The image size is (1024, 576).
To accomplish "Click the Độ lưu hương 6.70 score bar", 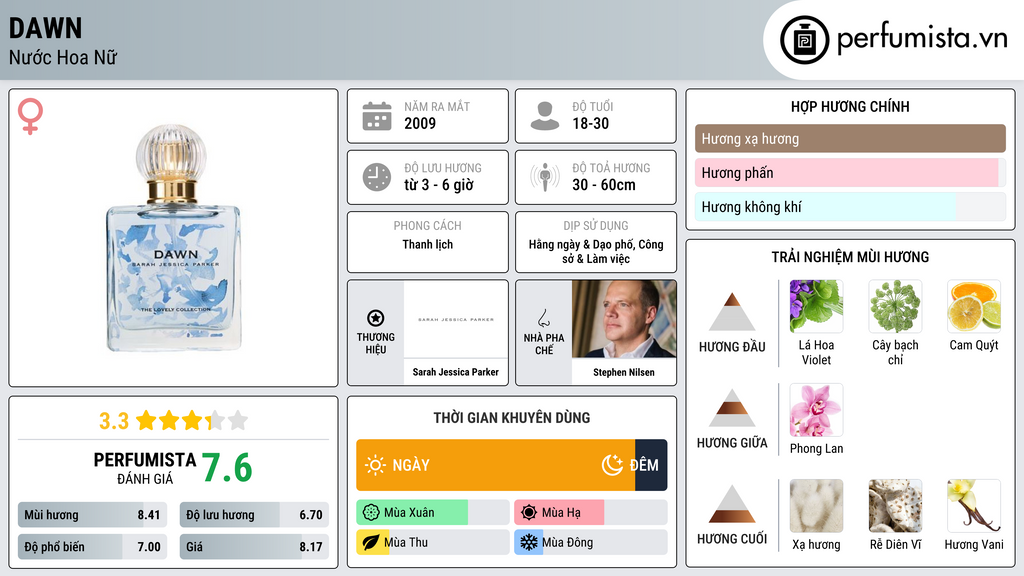I will [254, 515].
